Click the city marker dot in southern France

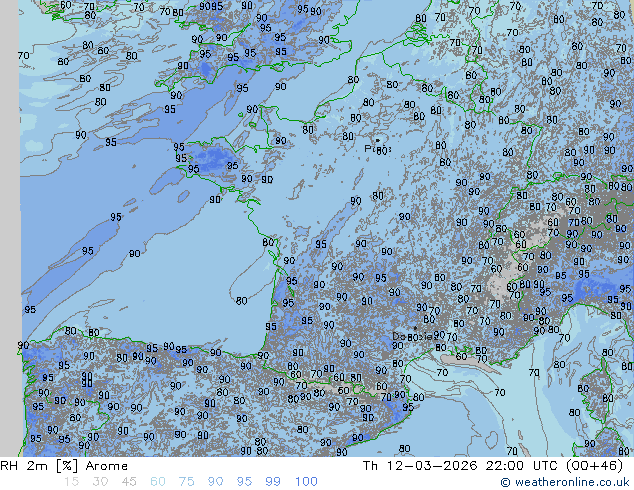click(x=415, y=328)
